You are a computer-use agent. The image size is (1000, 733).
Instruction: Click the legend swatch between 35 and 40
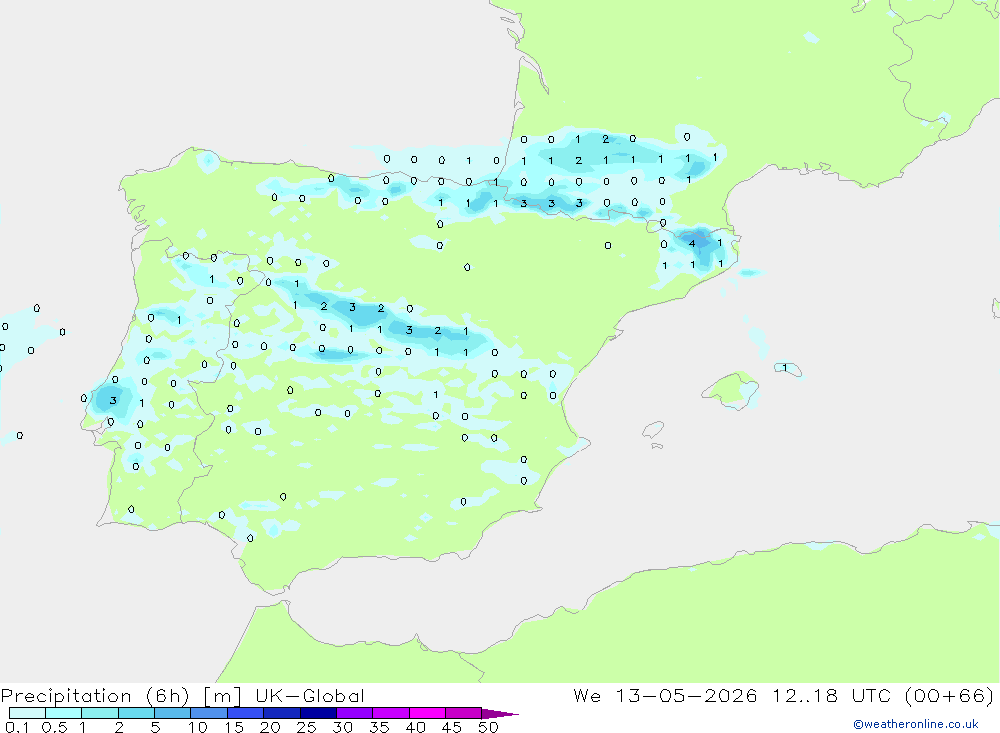click(x=391, y=713)
